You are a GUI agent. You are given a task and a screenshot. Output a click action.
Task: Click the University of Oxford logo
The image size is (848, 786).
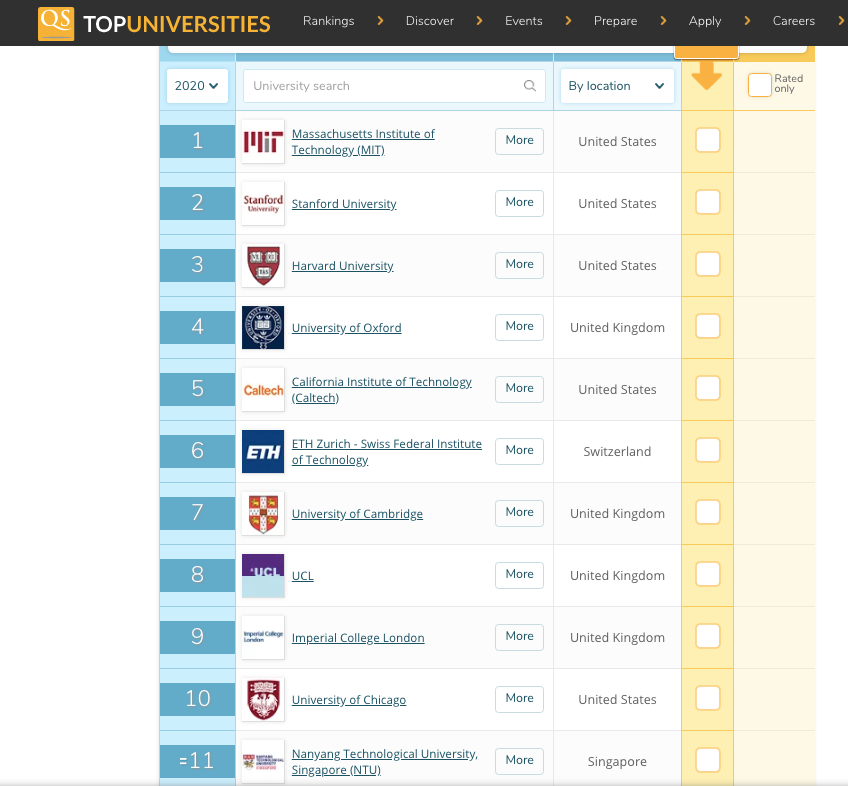pyautogui.click(x=263, y=327)
